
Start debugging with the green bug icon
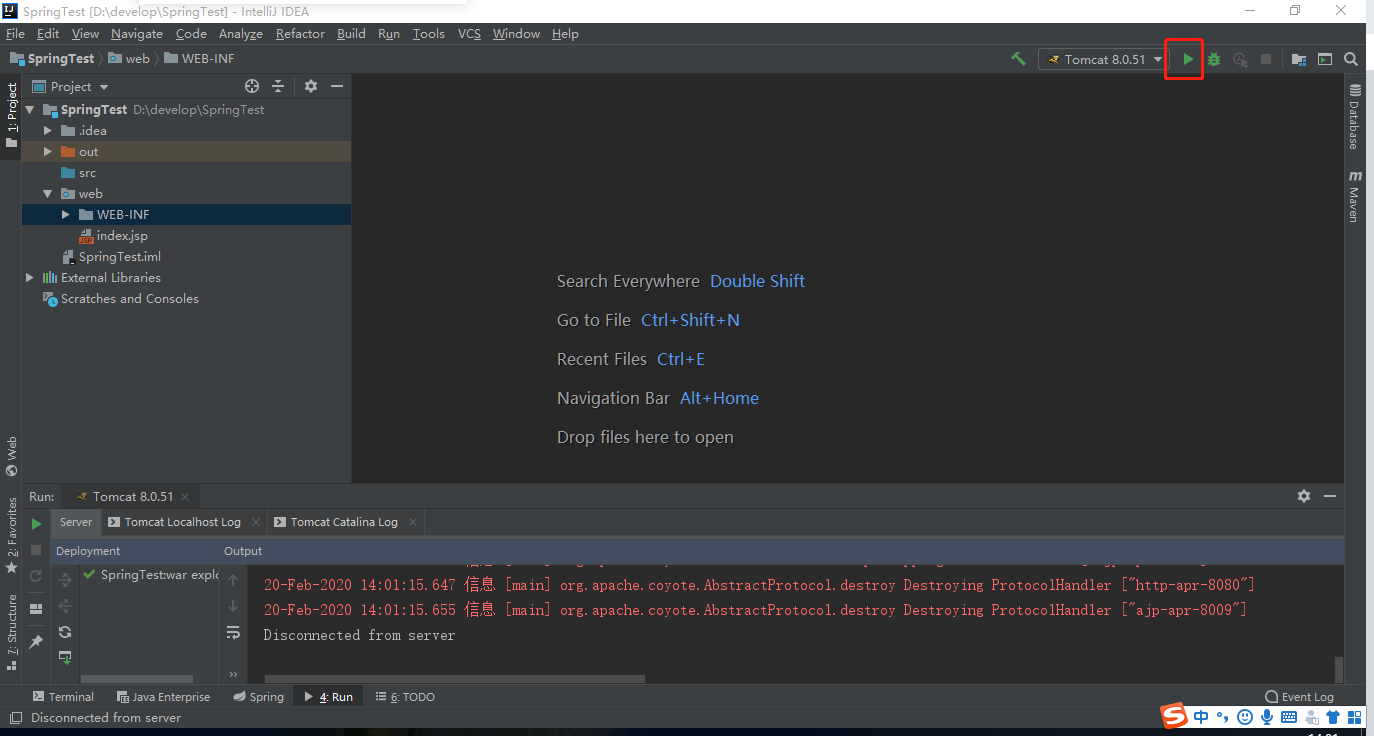1213,59
